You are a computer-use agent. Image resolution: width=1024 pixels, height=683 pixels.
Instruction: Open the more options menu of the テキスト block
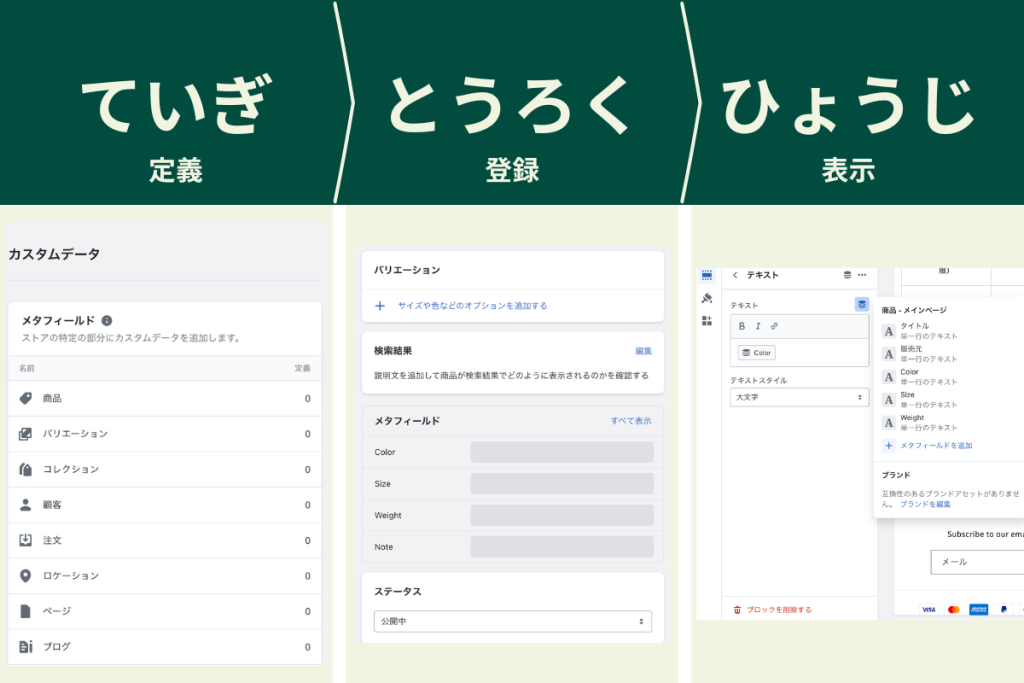[x=861, y=275]
